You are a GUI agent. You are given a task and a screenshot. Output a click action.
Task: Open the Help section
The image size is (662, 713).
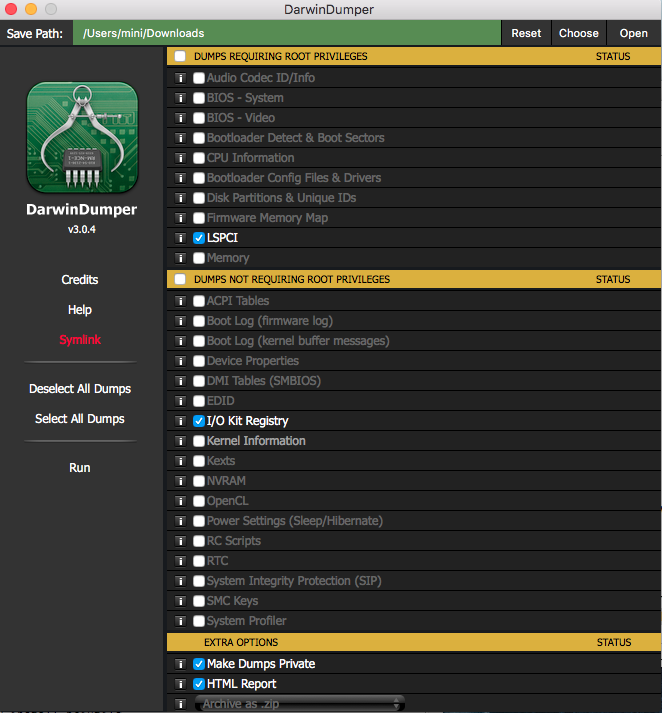(80, 310)
